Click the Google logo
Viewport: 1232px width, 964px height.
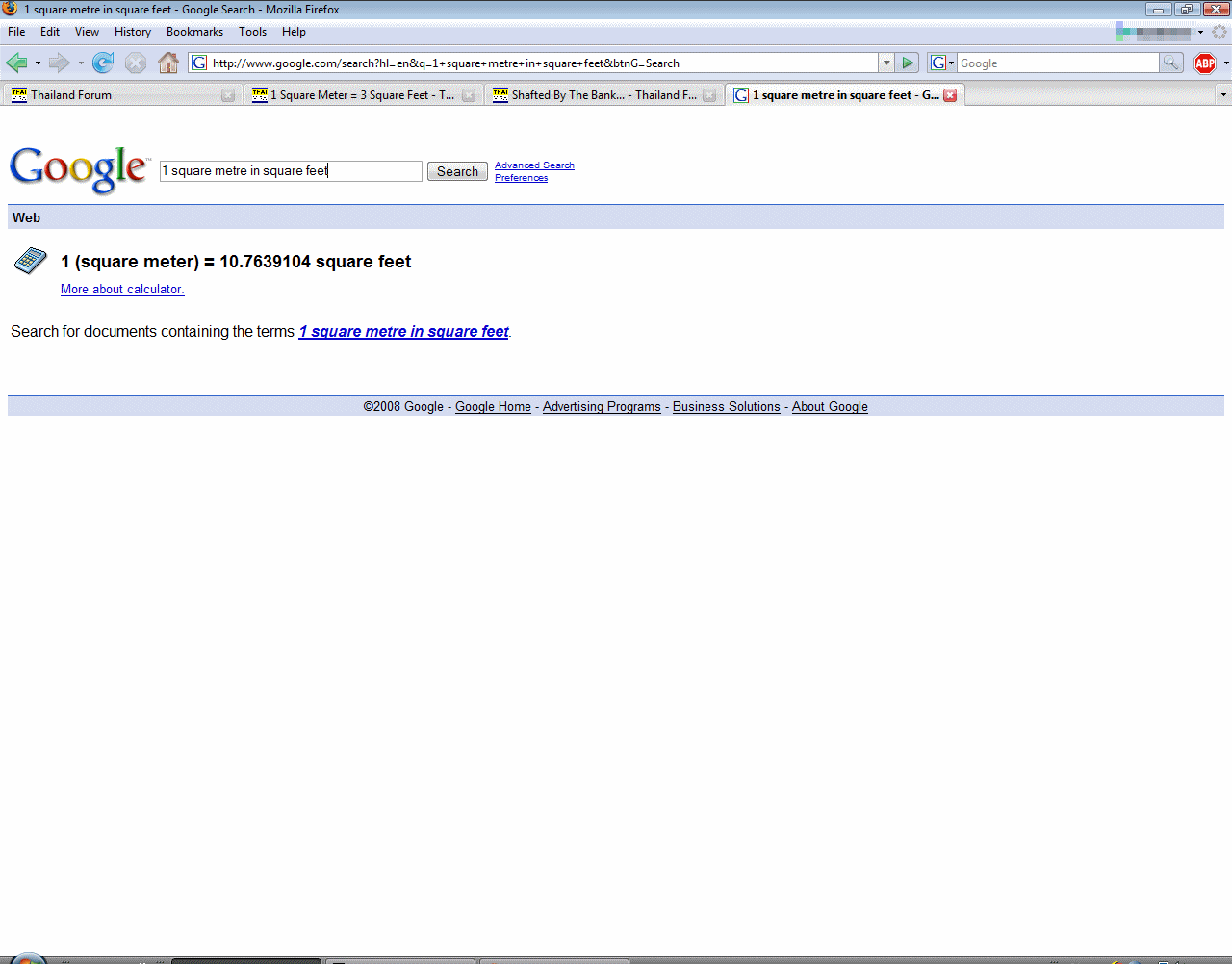79,169
